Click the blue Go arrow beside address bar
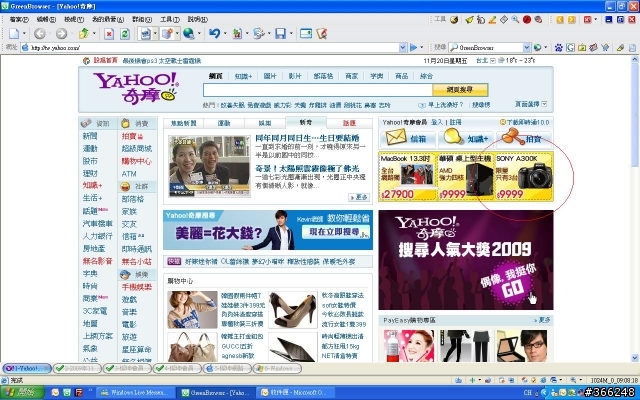640x400 pixels. click(413, 47)
